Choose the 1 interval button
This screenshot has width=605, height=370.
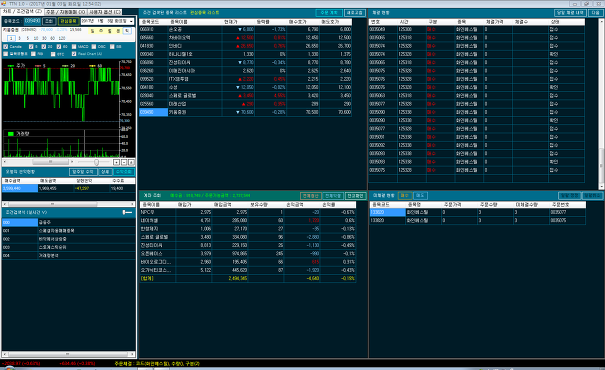tap(11, 38)
